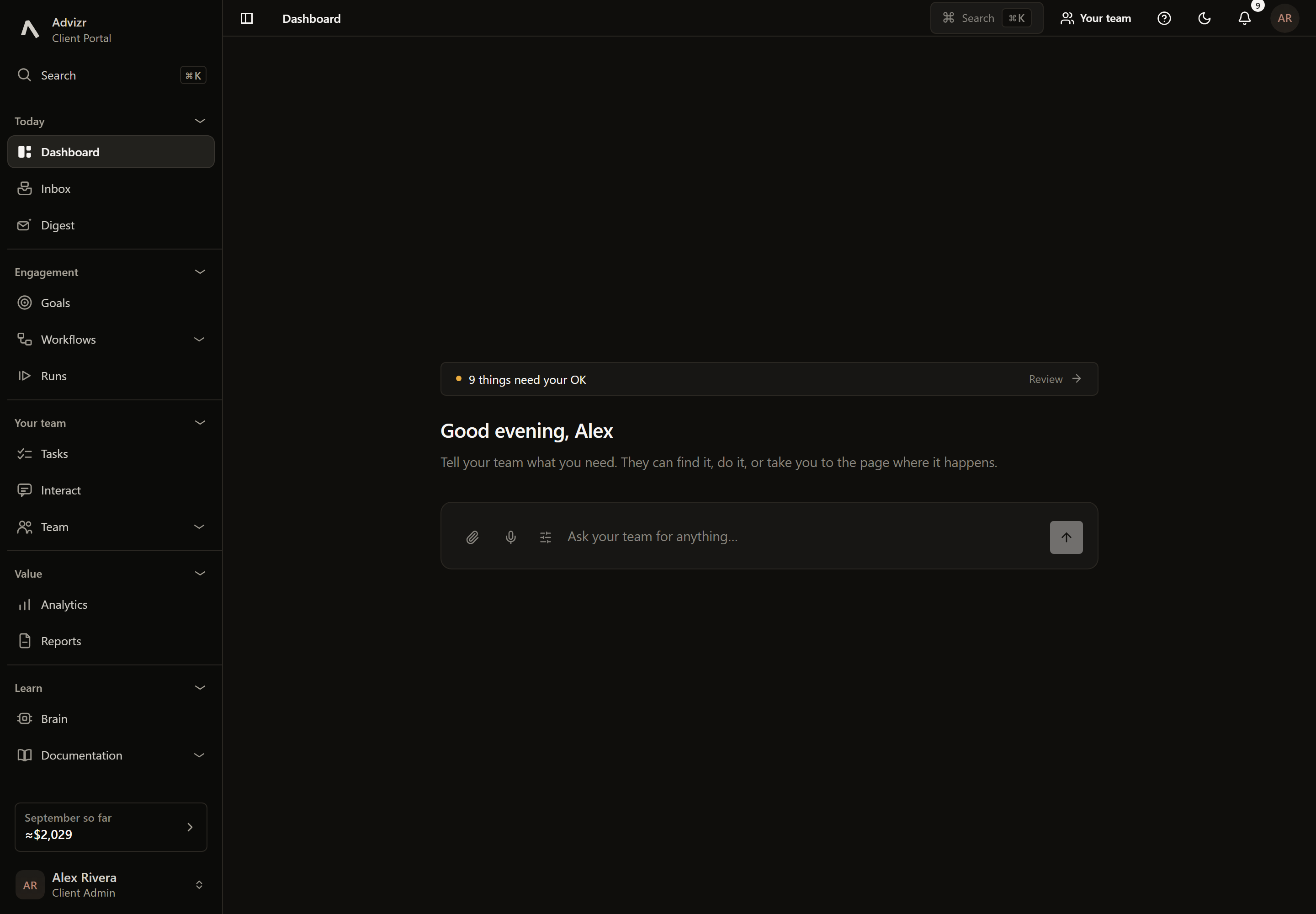Screen dimensions: 1316x914
Task: Click the sidebar ⌘K shortcut badge
Action: point(193,75)
